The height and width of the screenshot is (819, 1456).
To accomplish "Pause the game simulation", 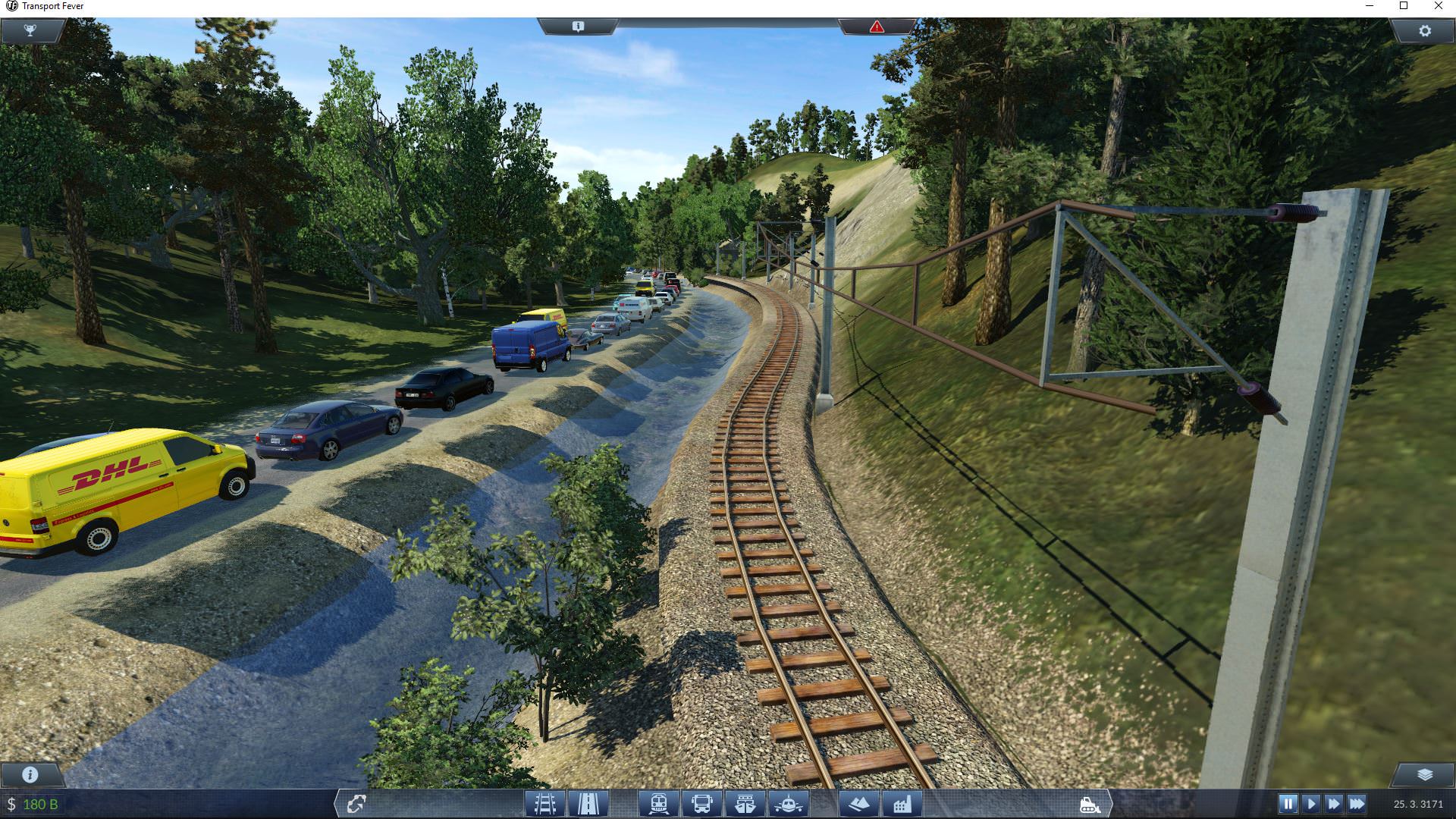I will click(x=1288, y=803).
